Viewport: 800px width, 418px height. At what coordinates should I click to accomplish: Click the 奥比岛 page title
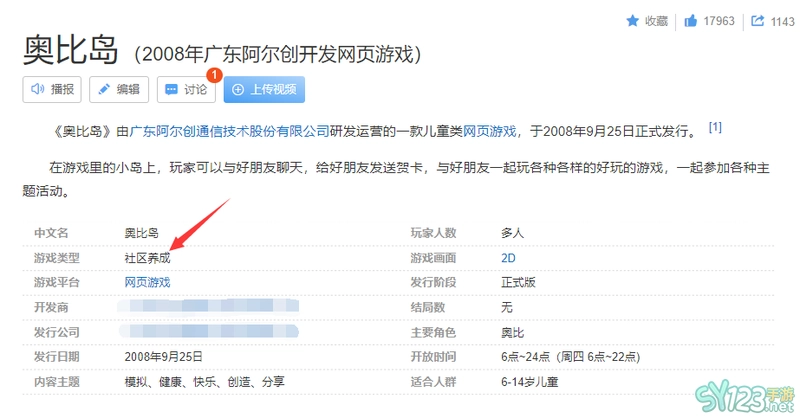point(70,50)
